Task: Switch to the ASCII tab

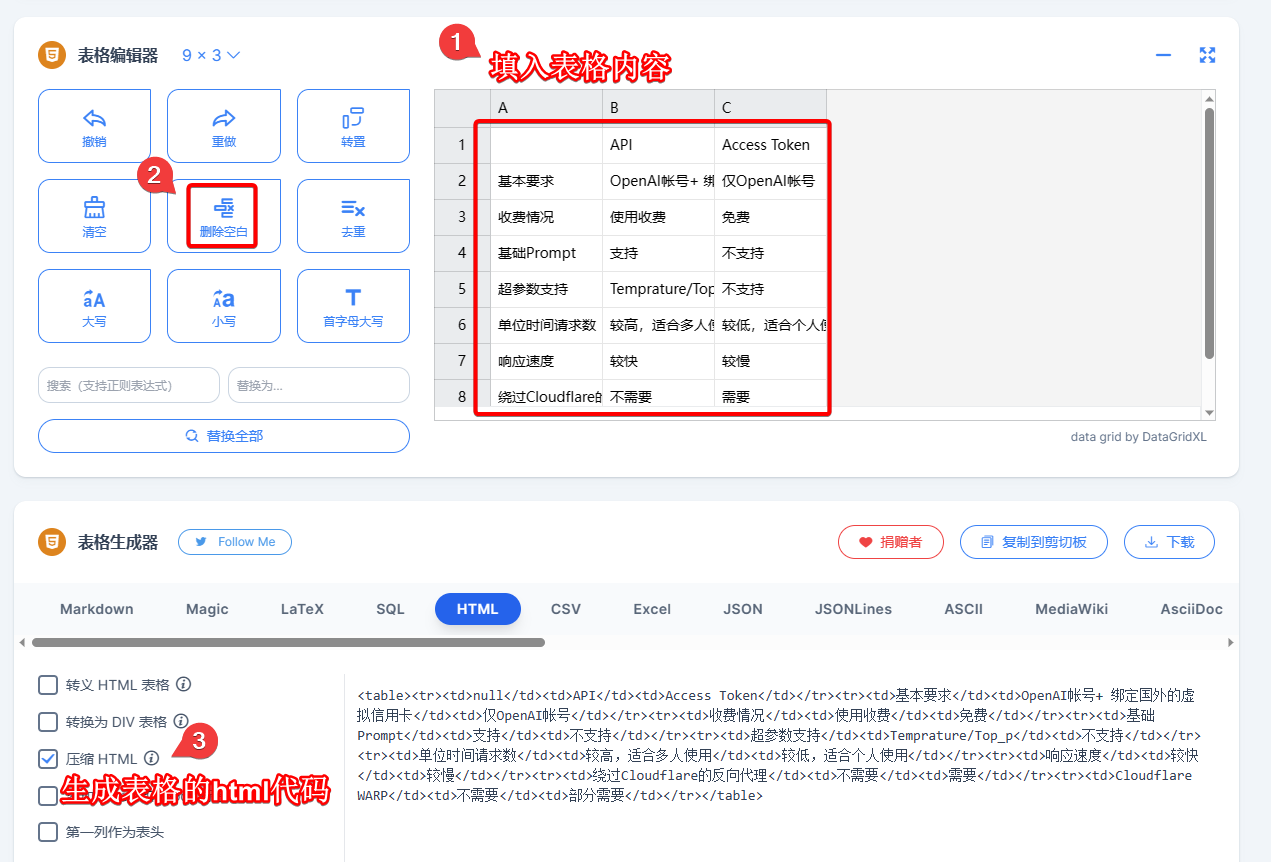Action: coord(964,609)
